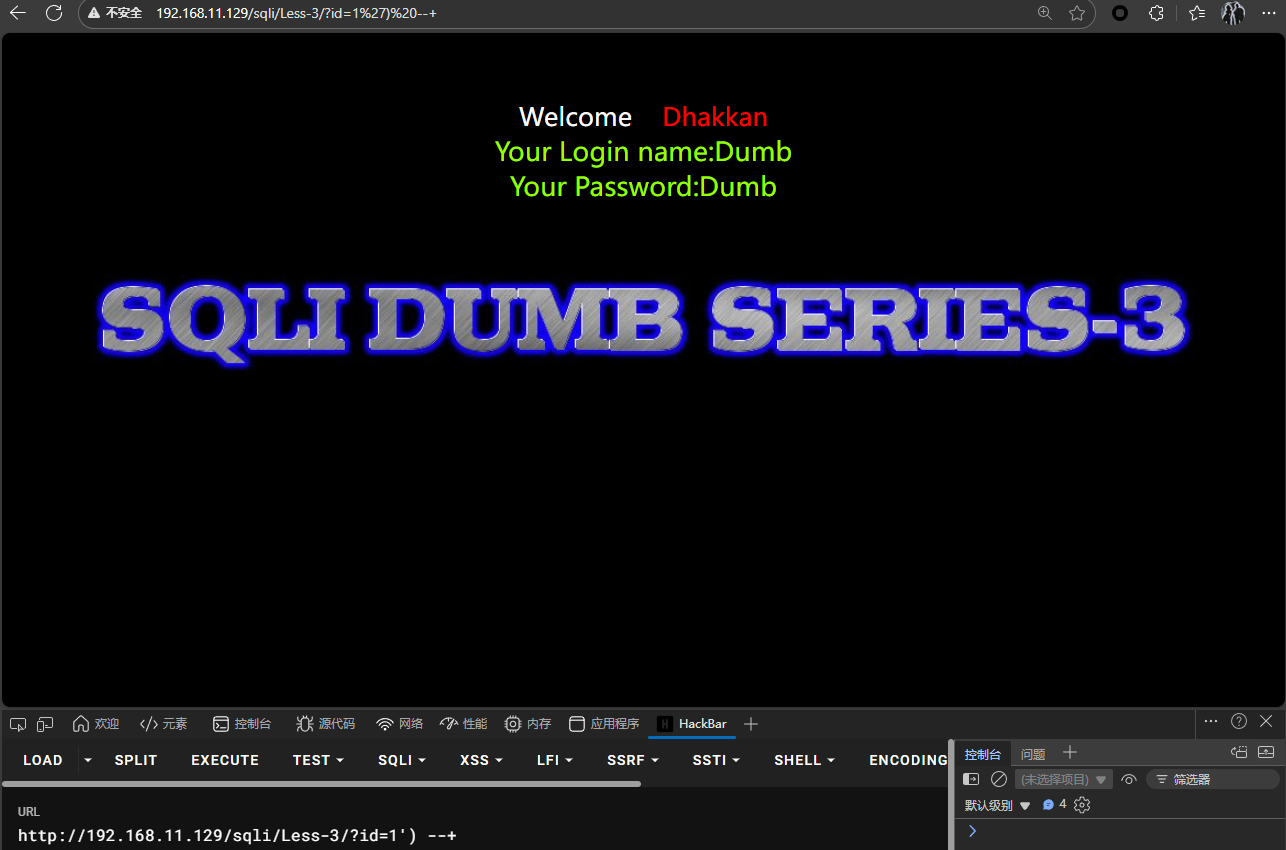Open the XSS dropdown menu
Screen dimensions: 1286x850
[x=481, y=760]
